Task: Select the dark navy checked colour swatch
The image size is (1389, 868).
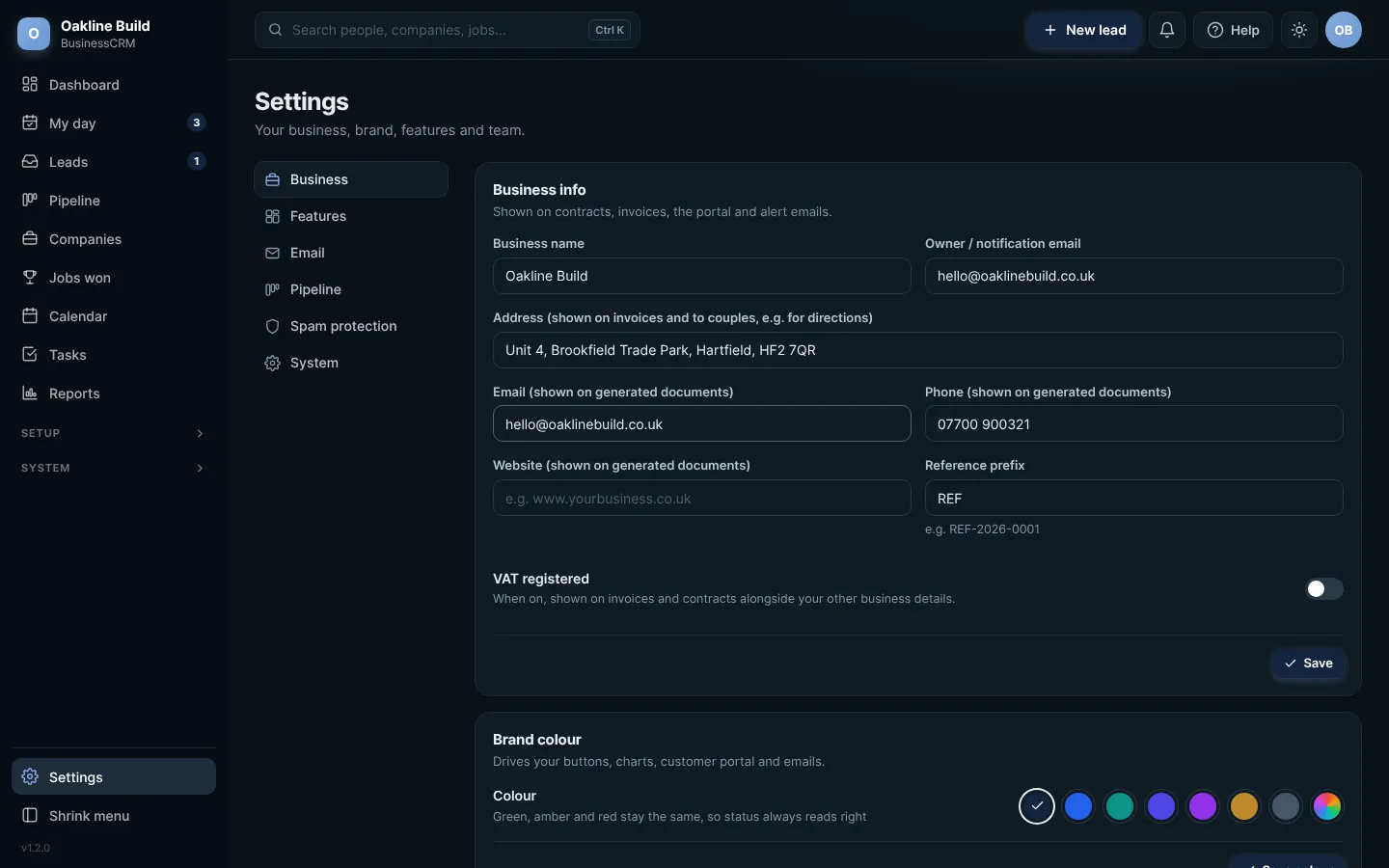Action: [1037, 806]
